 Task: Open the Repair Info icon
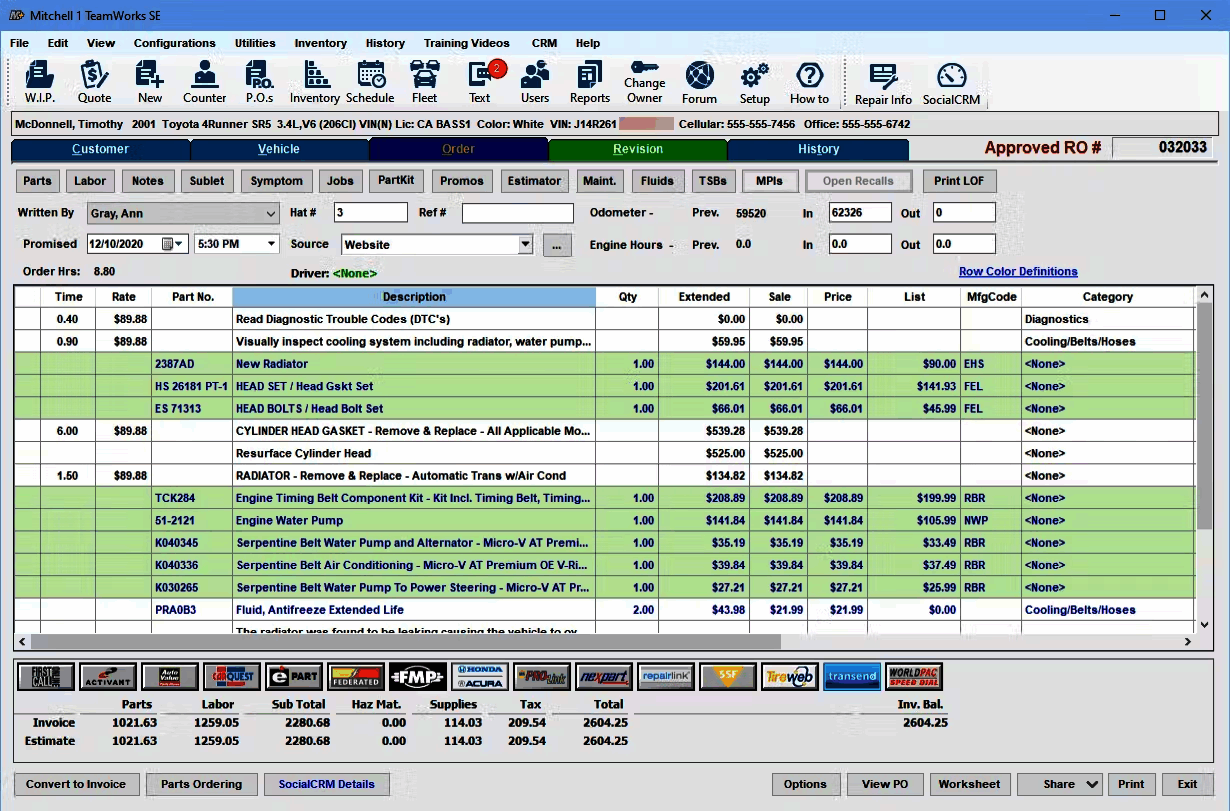[x=883, y=83]
